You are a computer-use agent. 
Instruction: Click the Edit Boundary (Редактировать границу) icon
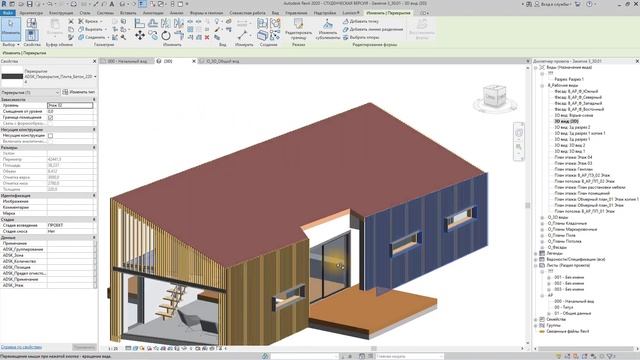pos(298,24)
